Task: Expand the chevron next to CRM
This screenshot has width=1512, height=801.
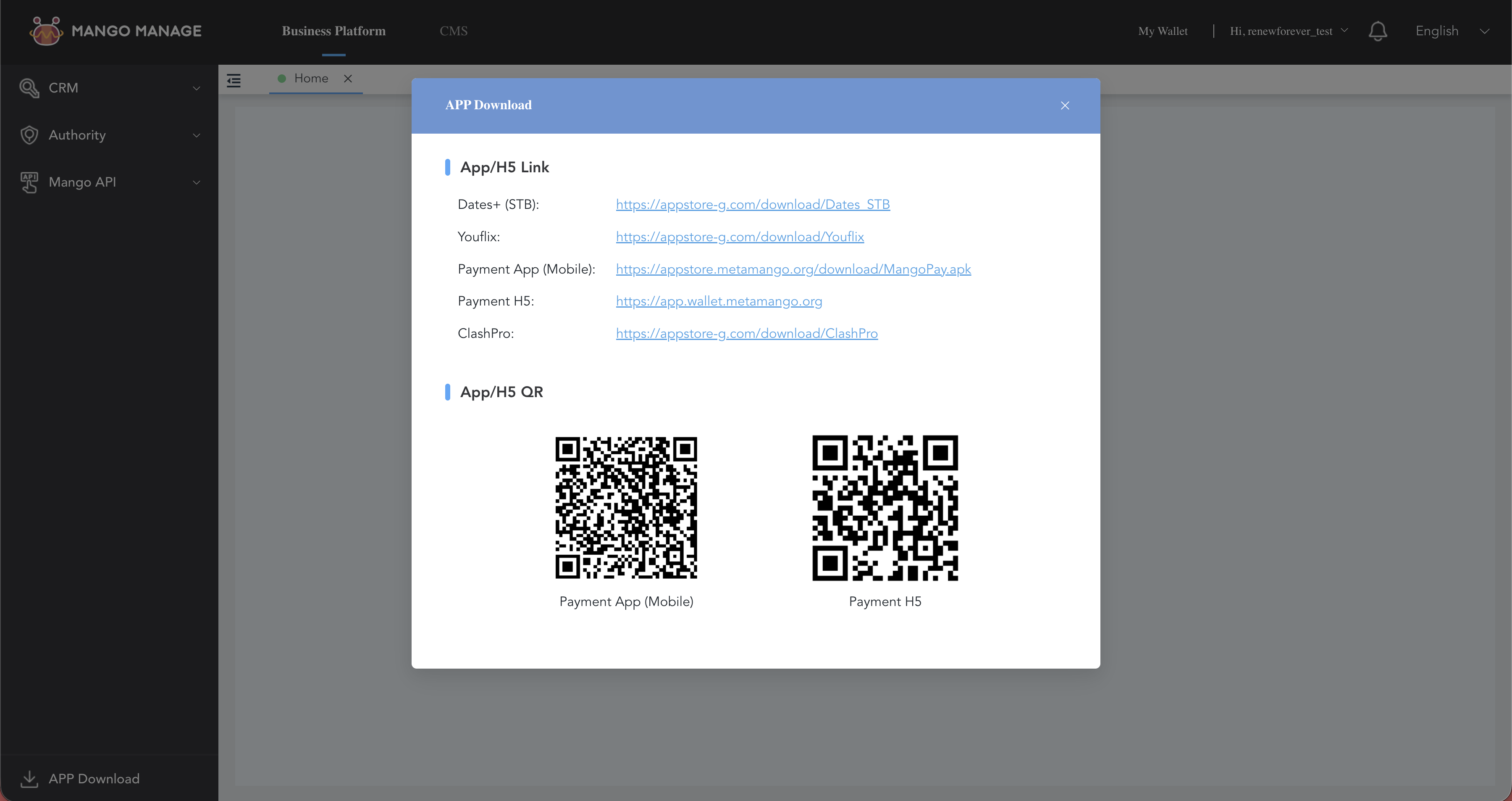Action: (x=197, y=88)
